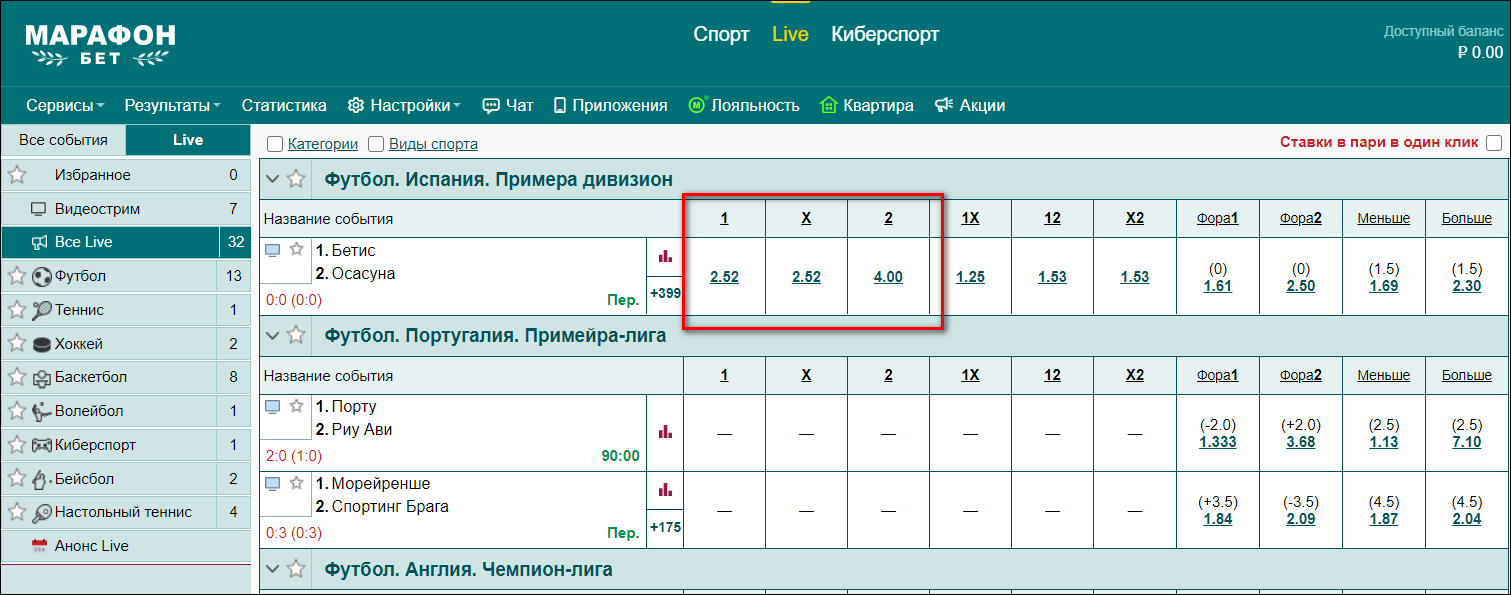Screen dimensions: 1511x595
Task: Select the 4.00 odds for Осасуна win
Action: 888,277
